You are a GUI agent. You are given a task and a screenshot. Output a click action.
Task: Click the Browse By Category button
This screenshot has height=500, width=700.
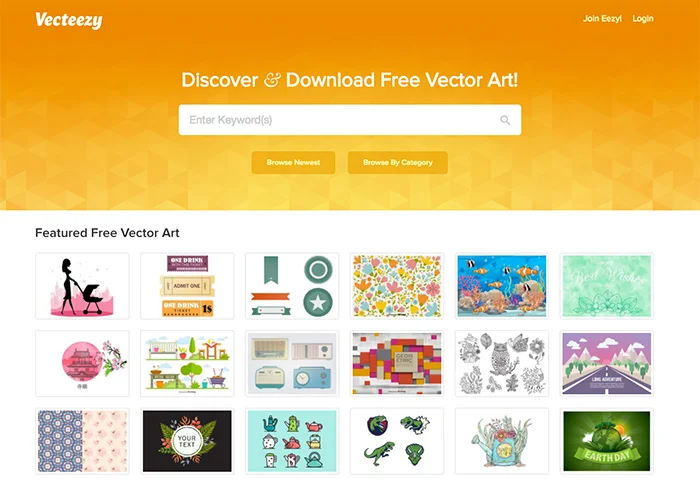pos(398,162)
